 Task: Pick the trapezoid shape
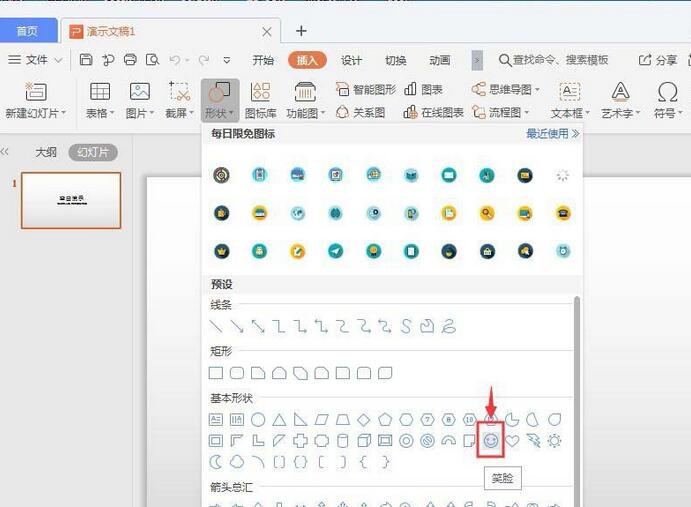pos(343,419)
